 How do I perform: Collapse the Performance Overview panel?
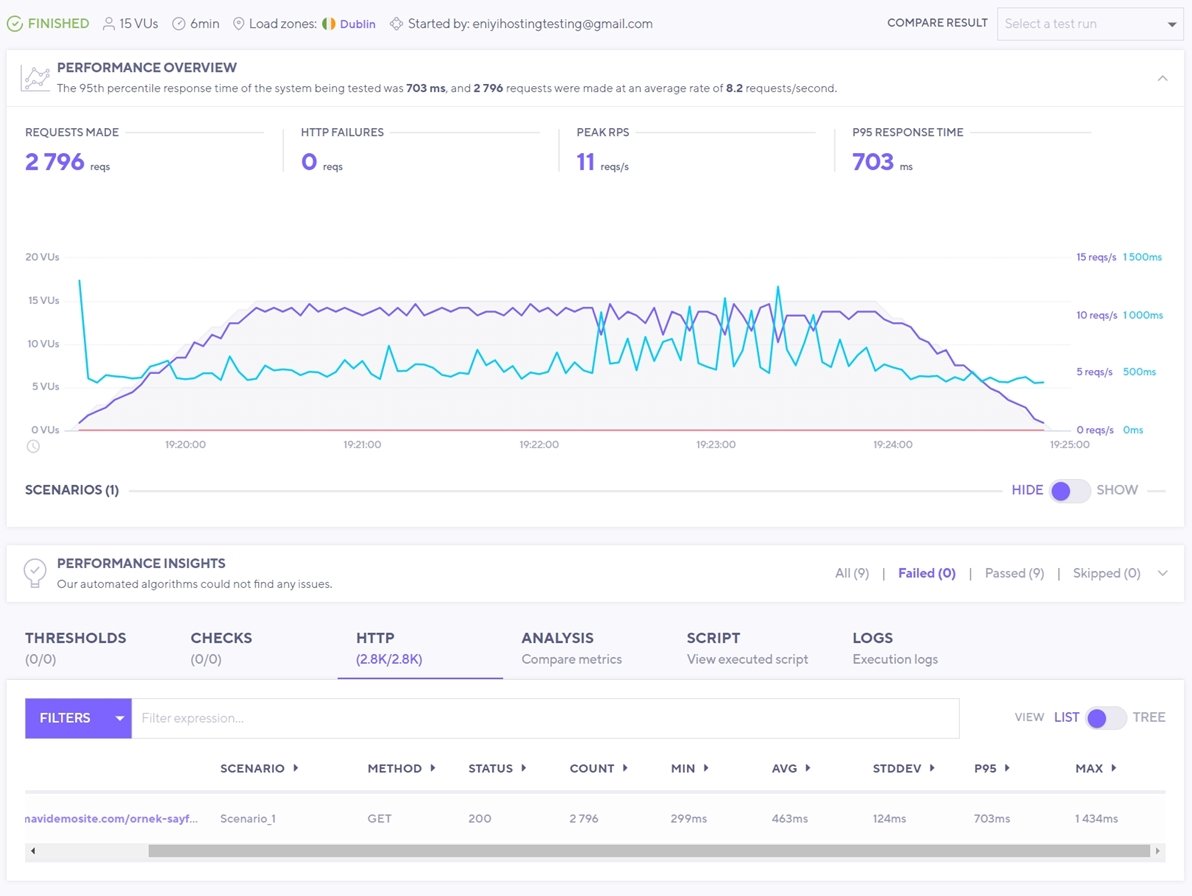point(1162,78)
